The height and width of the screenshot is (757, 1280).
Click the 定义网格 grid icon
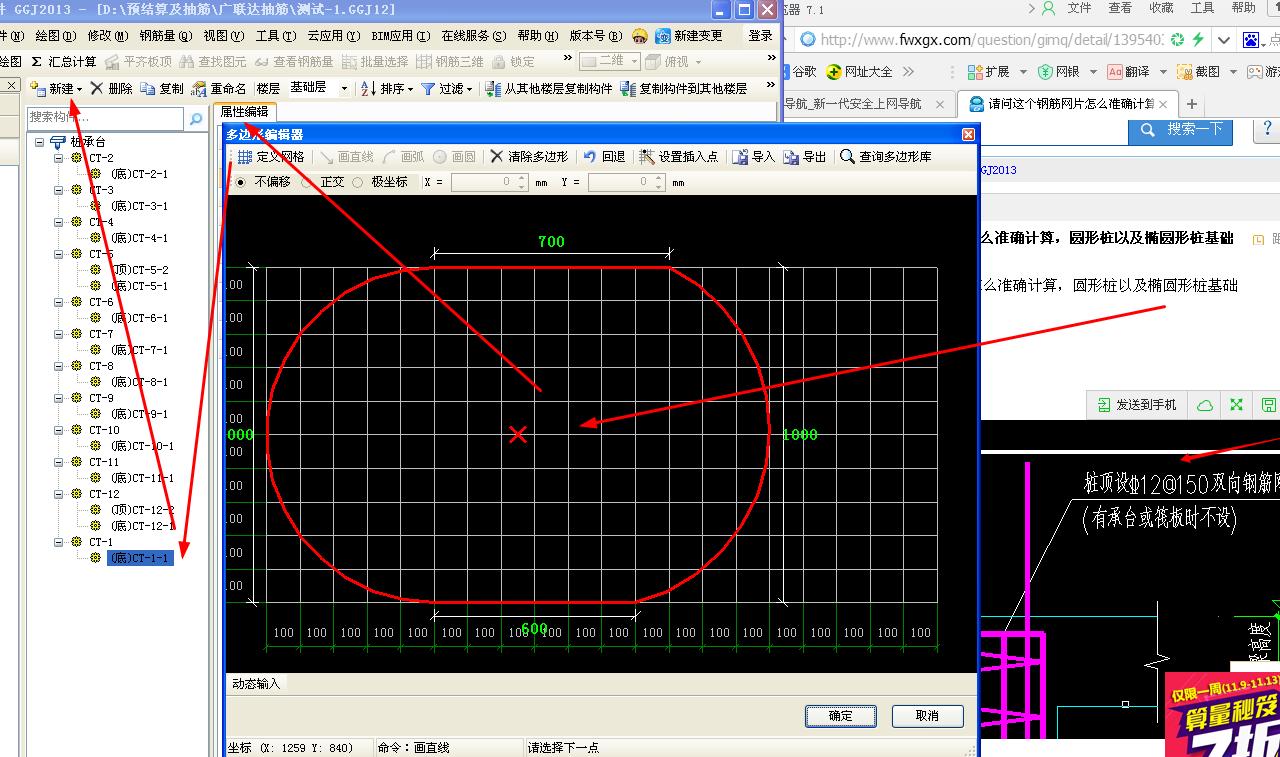(x=245, y=157)
